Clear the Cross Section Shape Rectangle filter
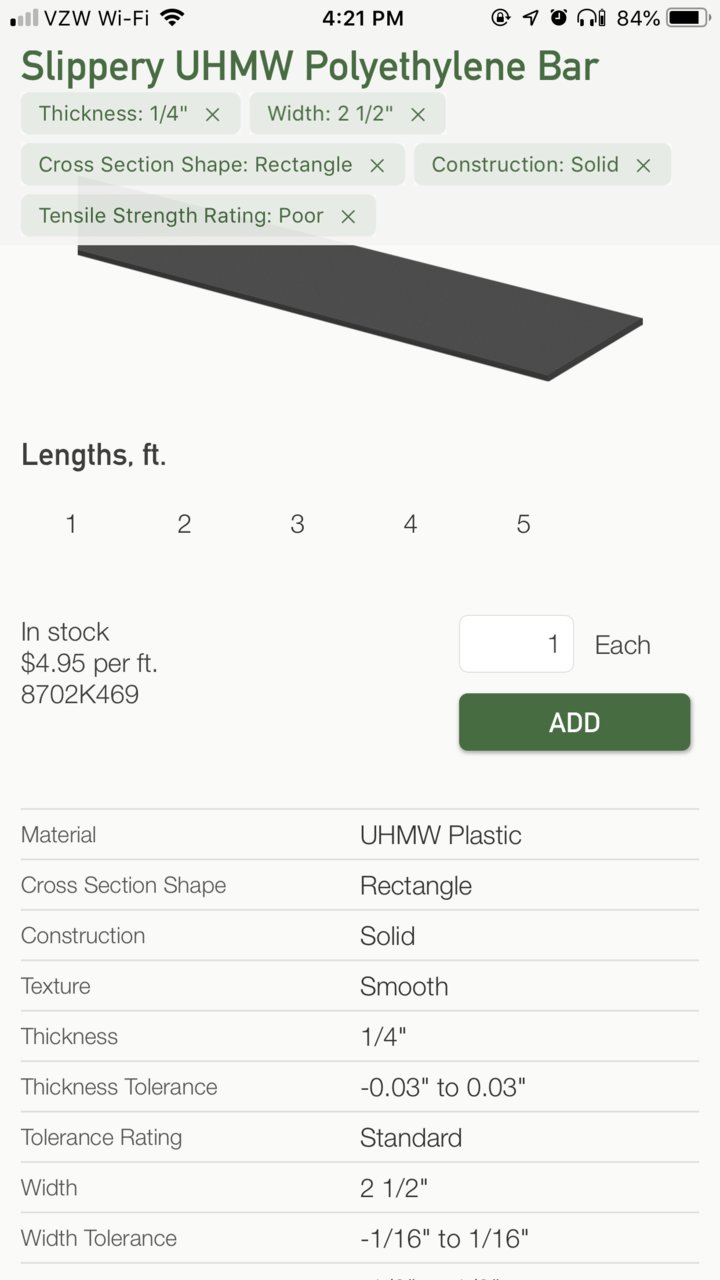Viewport: 720px width, 1280px height. pos(377,165)
